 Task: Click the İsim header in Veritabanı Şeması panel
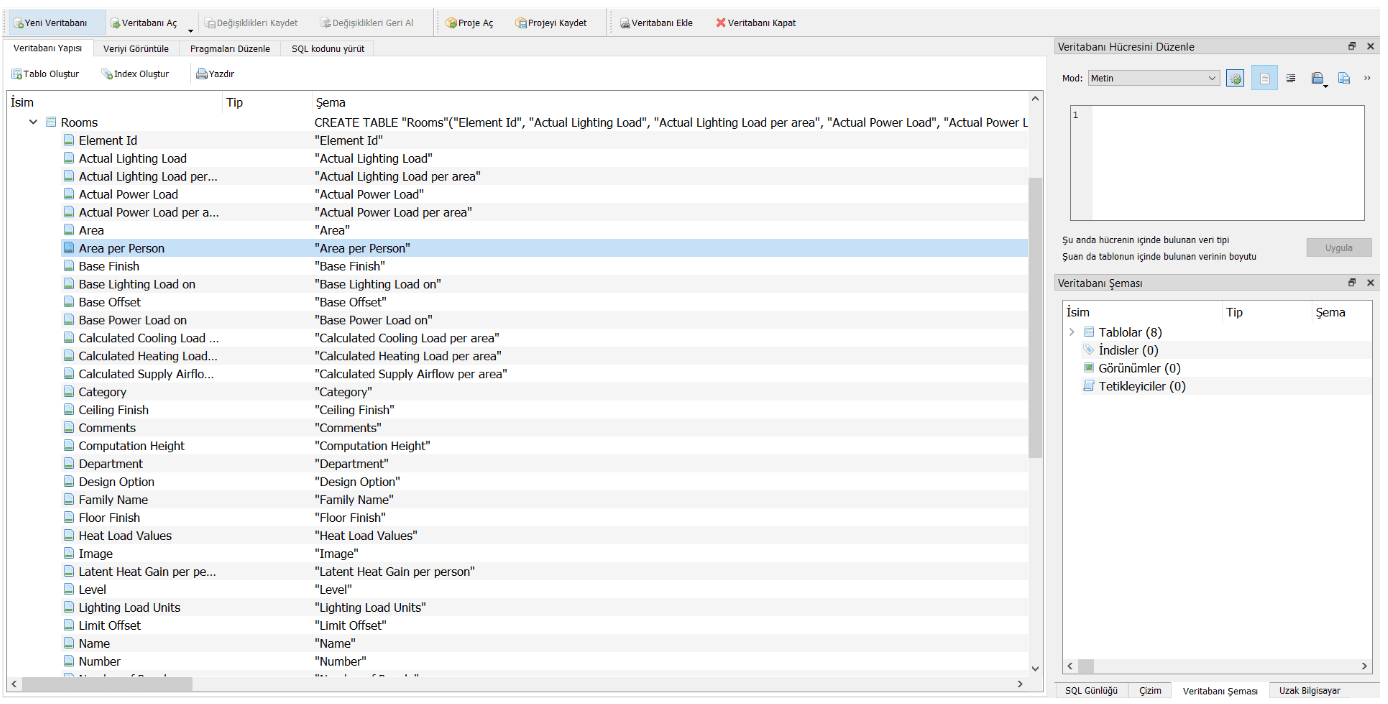1143,312
